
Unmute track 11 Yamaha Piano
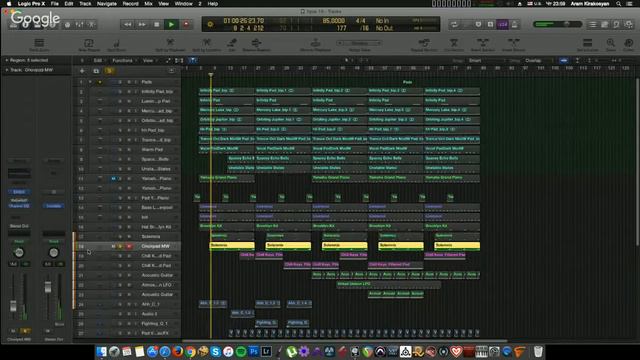pos(113,178)
